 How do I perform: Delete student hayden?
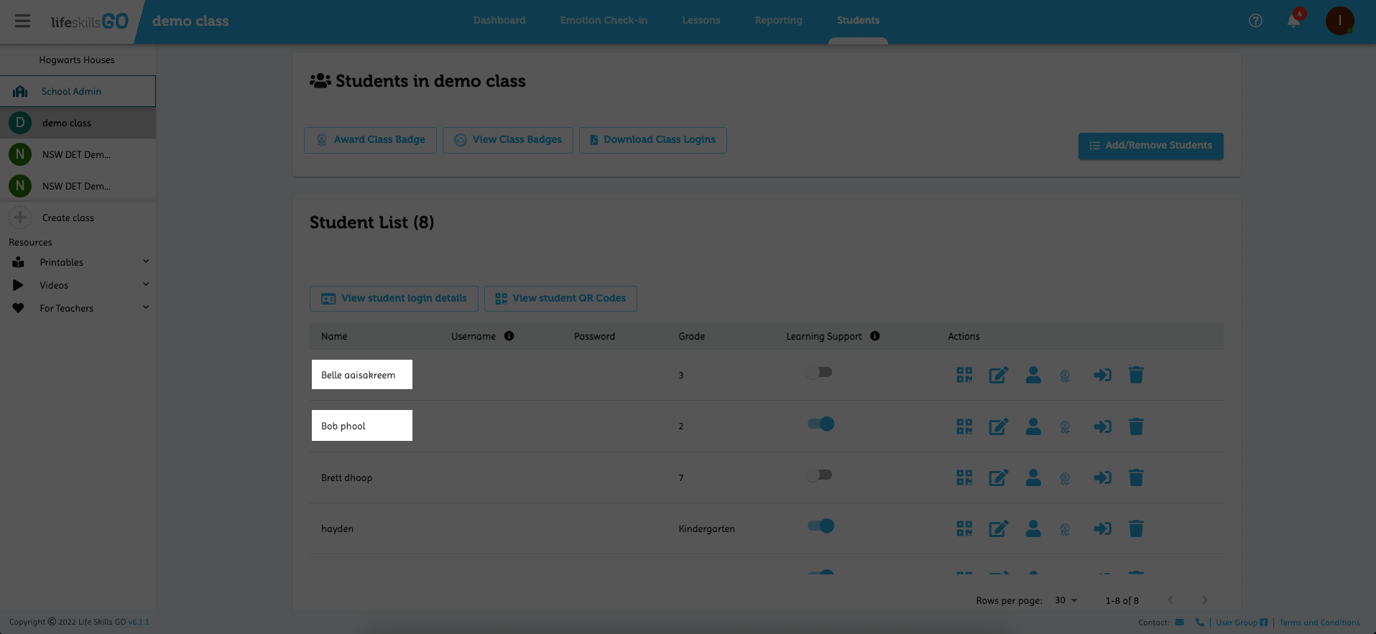point(1136,529)
